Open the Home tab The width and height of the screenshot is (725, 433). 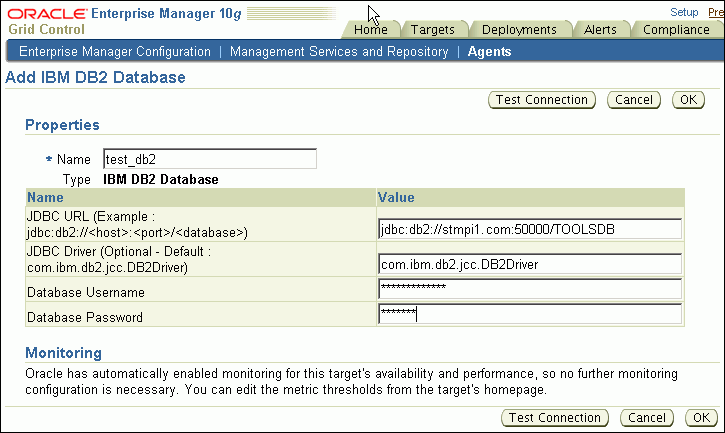[x=371, y=30]
